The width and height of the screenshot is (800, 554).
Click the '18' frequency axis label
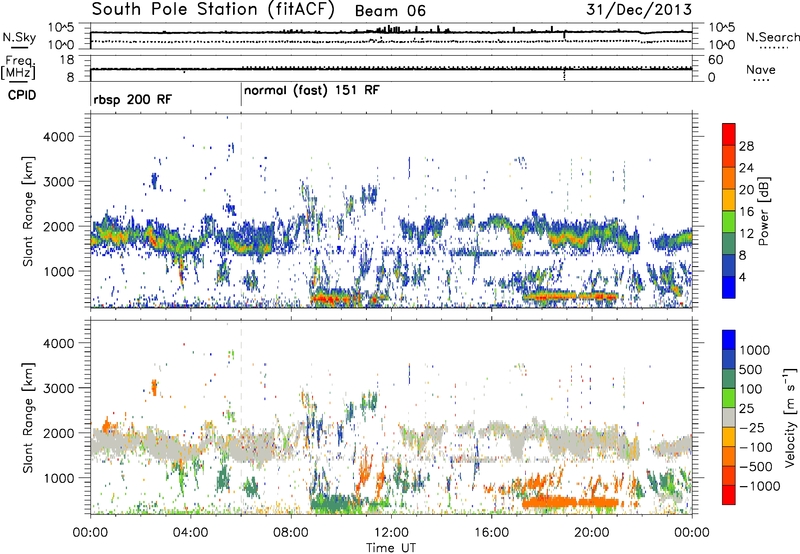[x=67, y=60]
